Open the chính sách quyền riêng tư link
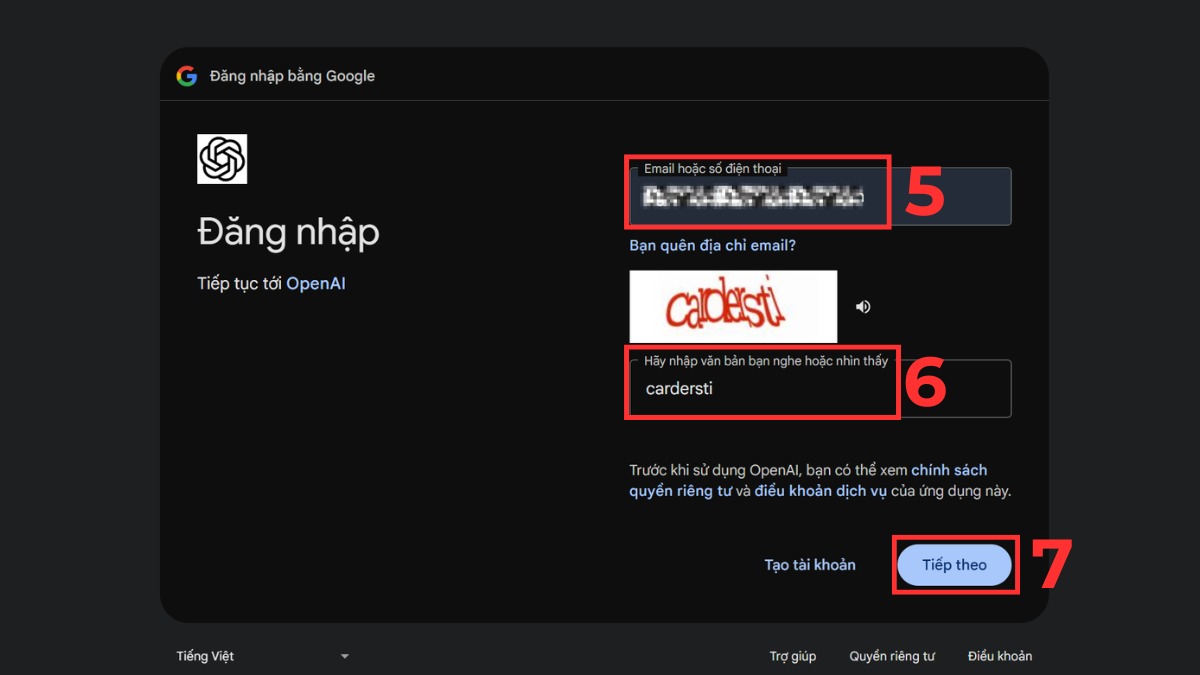Image resolution: width=1200 pixels, height=675 pixels. click(808, 480)
